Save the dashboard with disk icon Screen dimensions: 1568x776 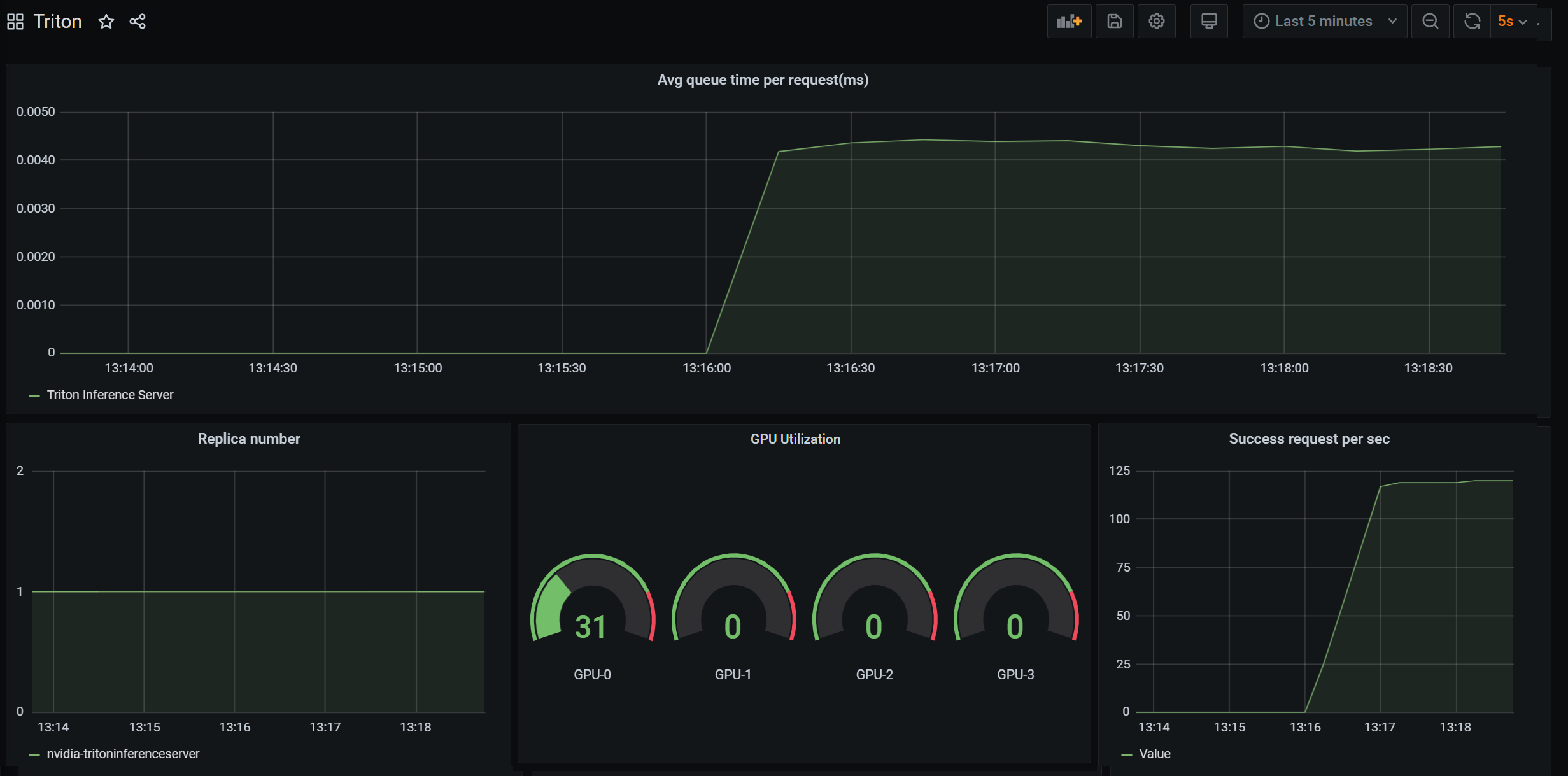tap(1114, 22)
